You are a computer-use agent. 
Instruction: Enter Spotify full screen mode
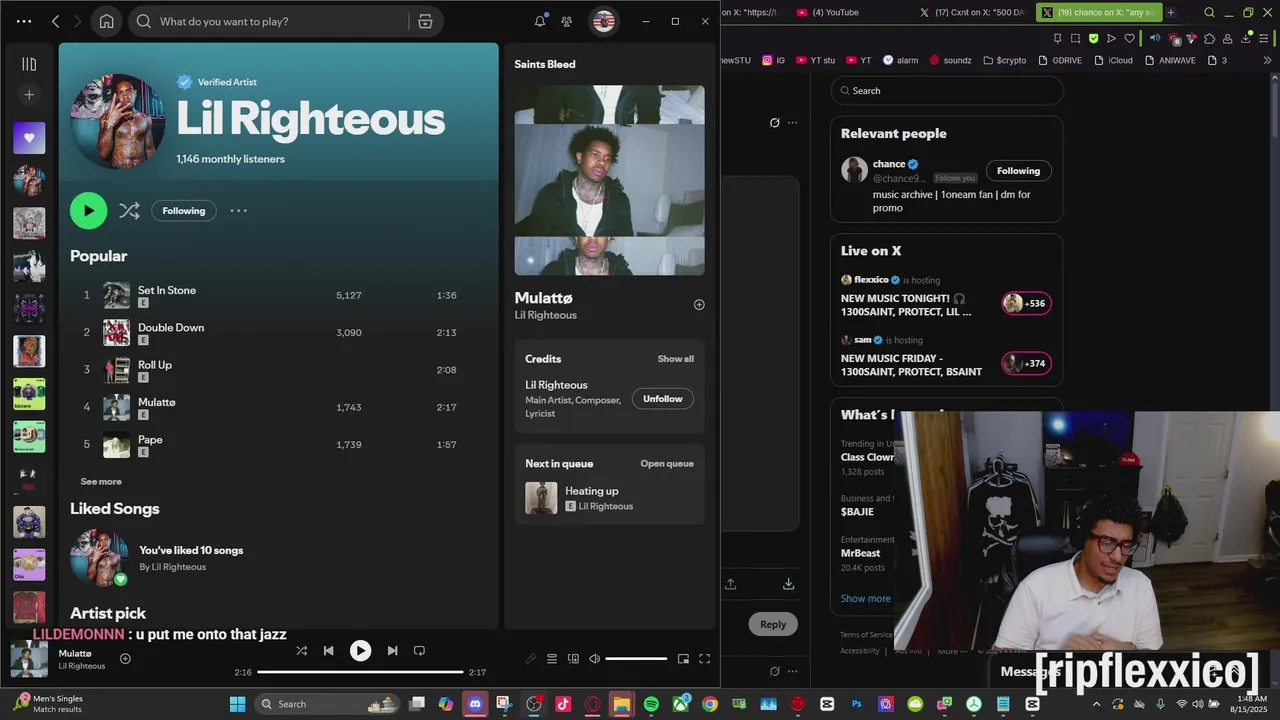pyautogui.click(x=704, y=659)
